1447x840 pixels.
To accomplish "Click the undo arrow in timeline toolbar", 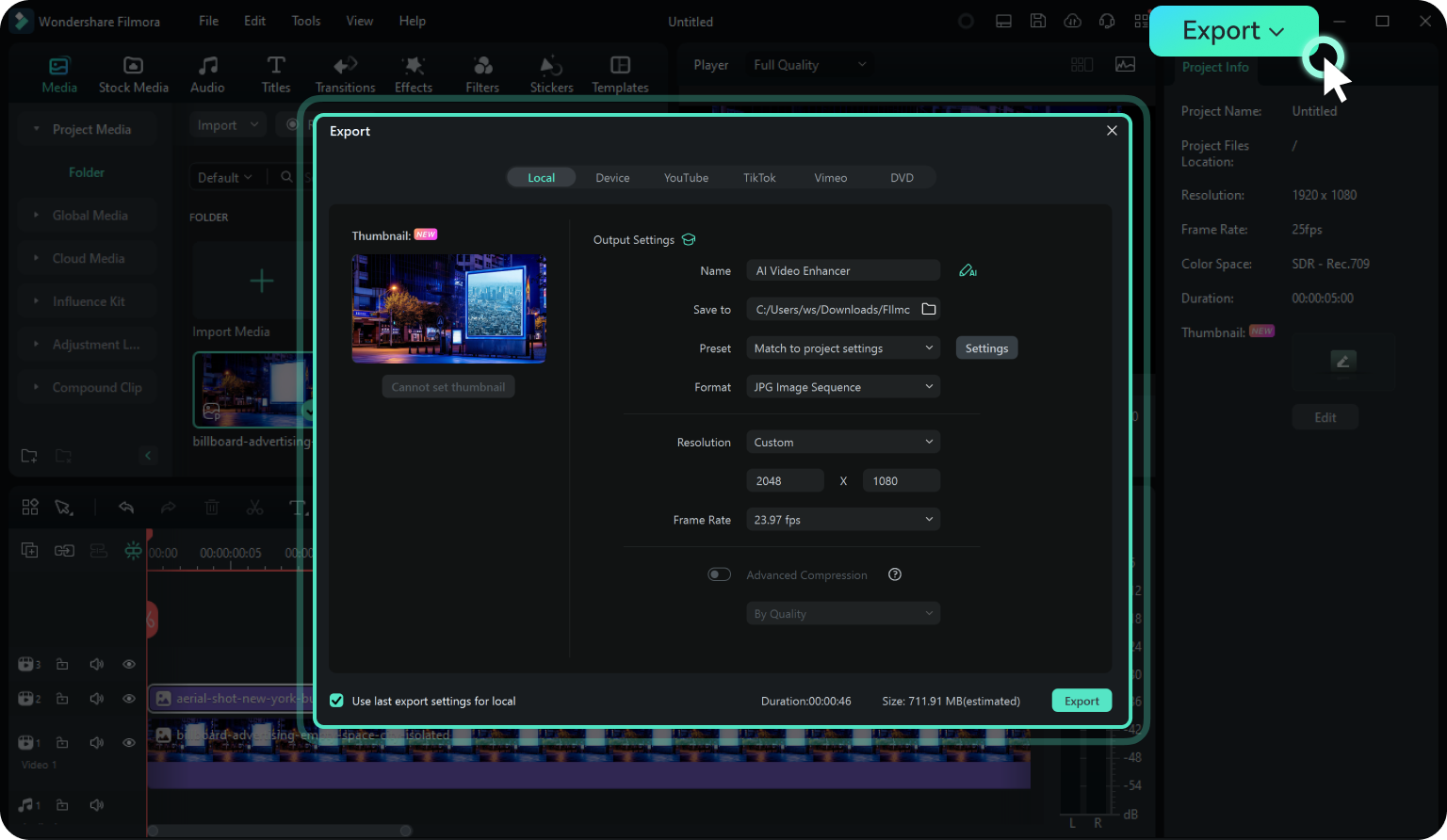I will tap(126, 508).
